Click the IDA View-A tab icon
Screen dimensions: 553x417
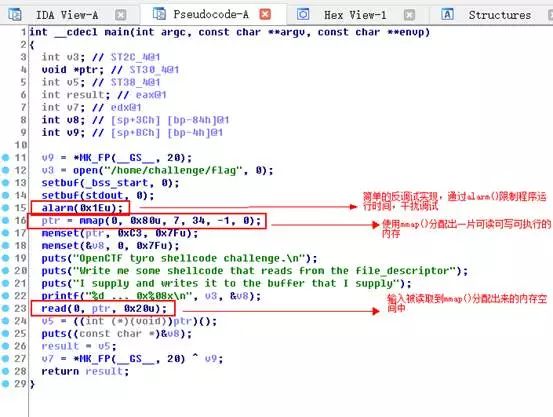point(15,14)
